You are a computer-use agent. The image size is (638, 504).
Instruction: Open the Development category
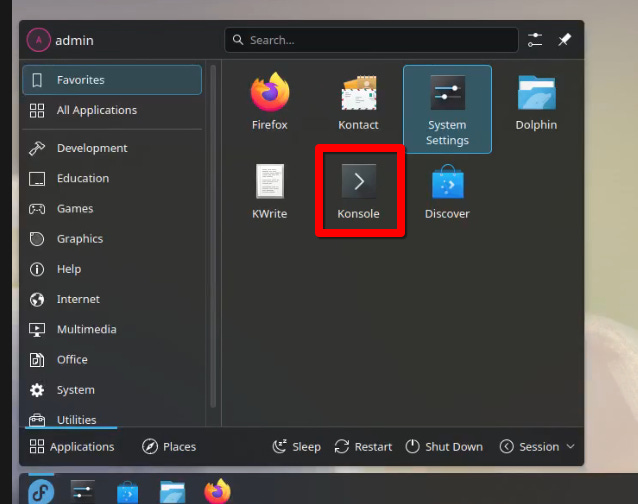pyautogui.click(x=112, y=148)
